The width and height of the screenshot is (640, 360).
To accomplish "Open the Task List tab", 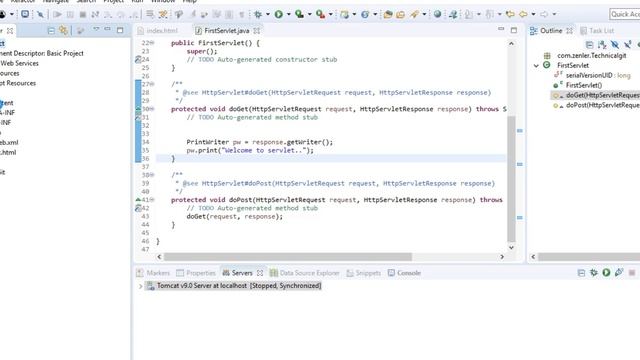I will coord(597,31).
